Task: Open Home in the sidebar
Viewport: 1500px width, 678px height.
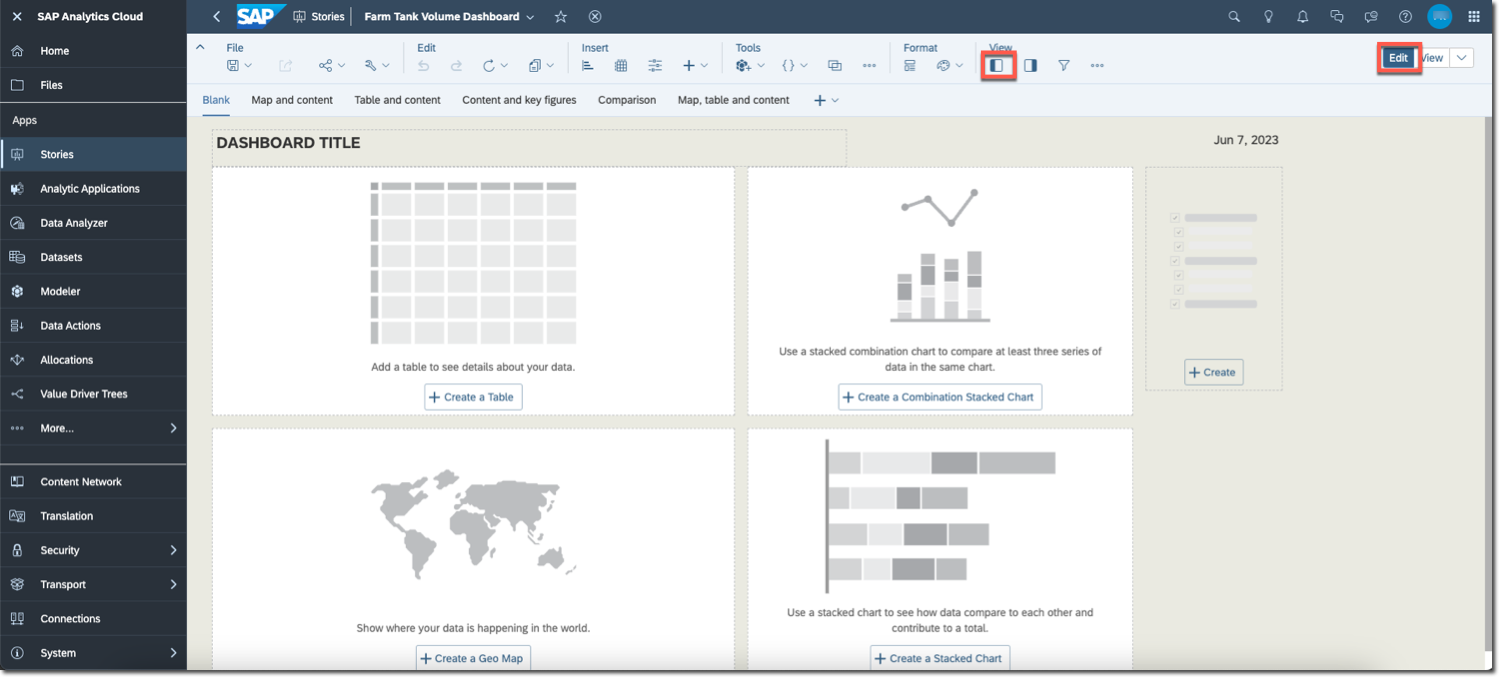Action: 93,51
